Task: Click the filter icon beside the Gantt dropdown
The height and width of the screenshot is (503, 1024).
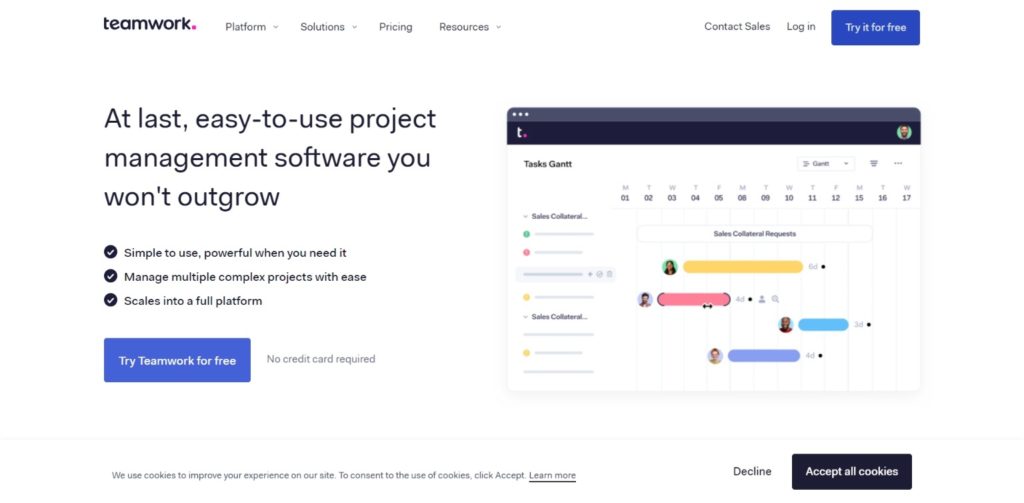Action: pos(874,163)
